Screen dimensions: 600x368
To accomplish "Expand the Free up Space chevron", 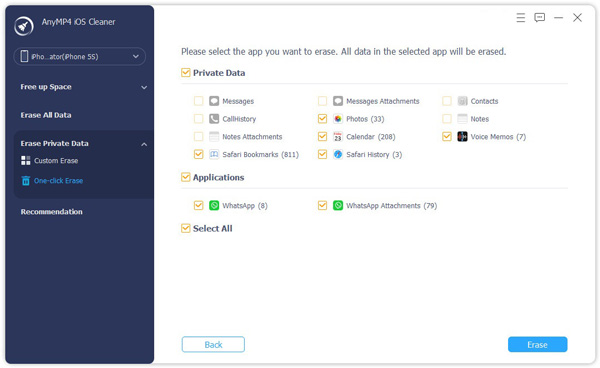I will pyautogui.click(x=144, y=87).
